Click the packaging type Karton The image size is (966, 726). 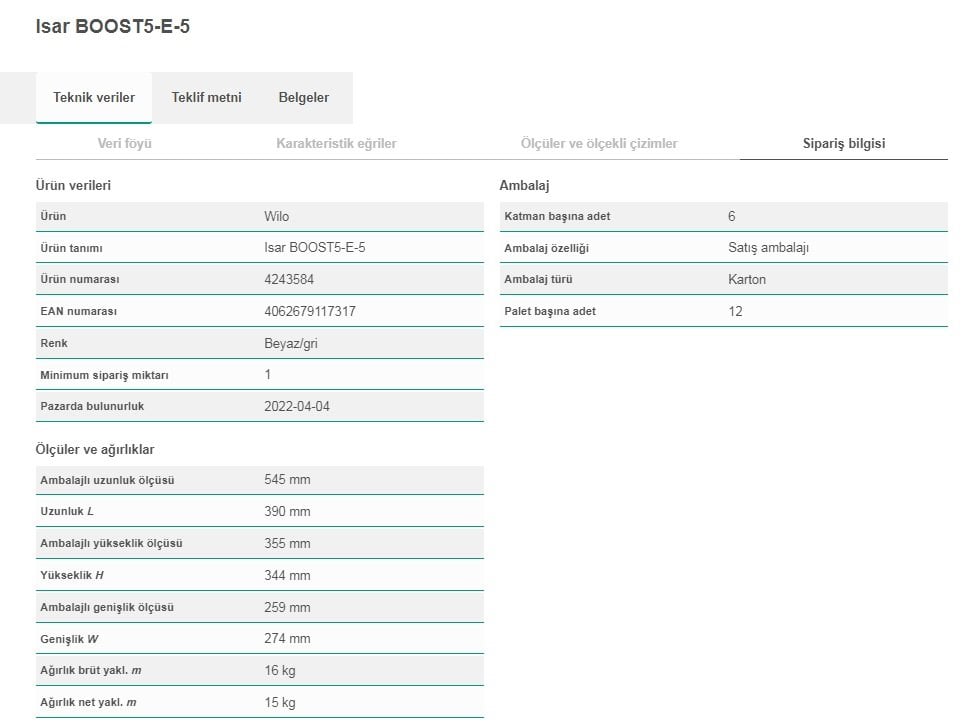[747, 279]
